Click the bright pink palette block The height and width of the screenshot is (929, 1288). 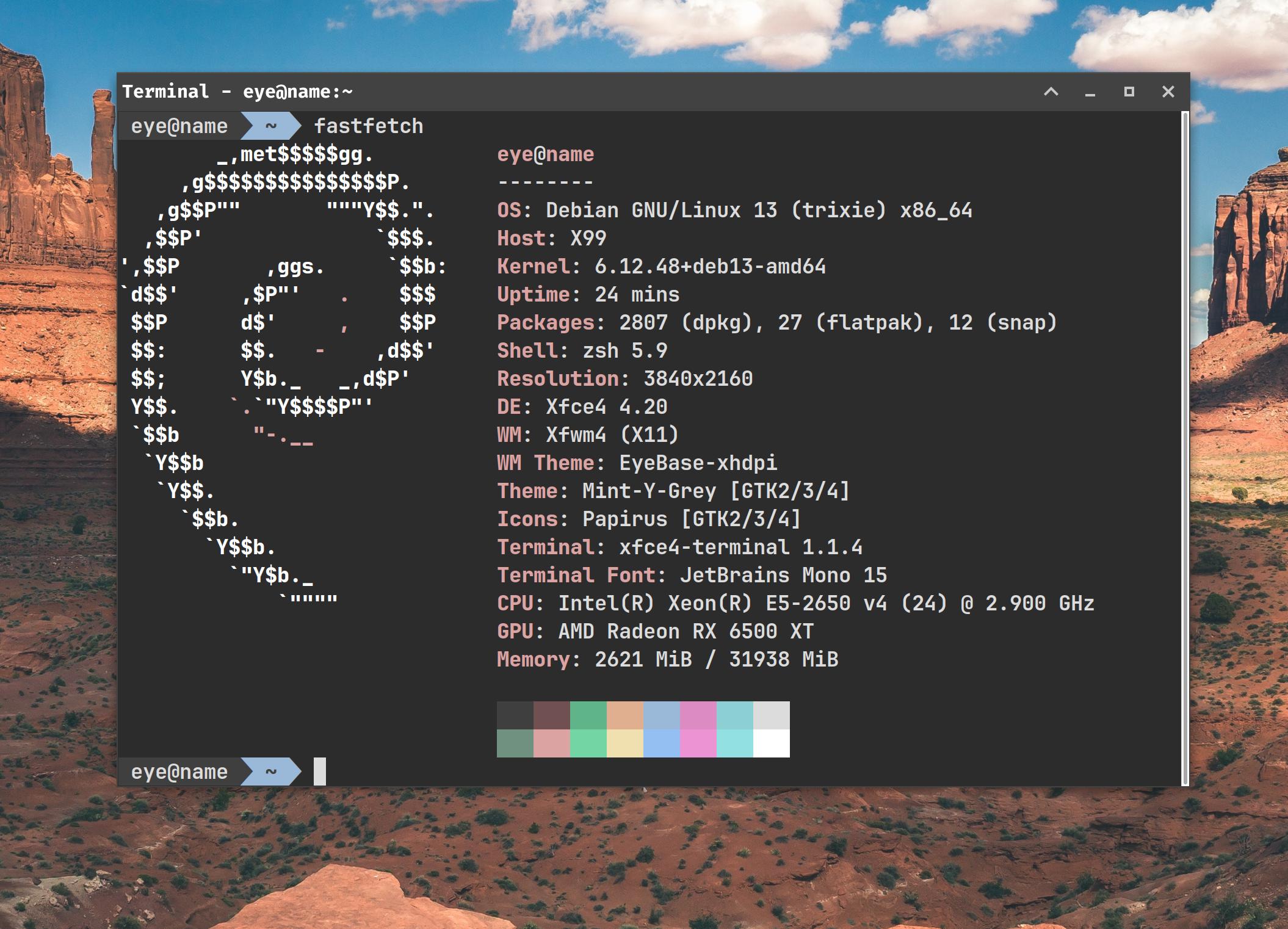(698, 743)
